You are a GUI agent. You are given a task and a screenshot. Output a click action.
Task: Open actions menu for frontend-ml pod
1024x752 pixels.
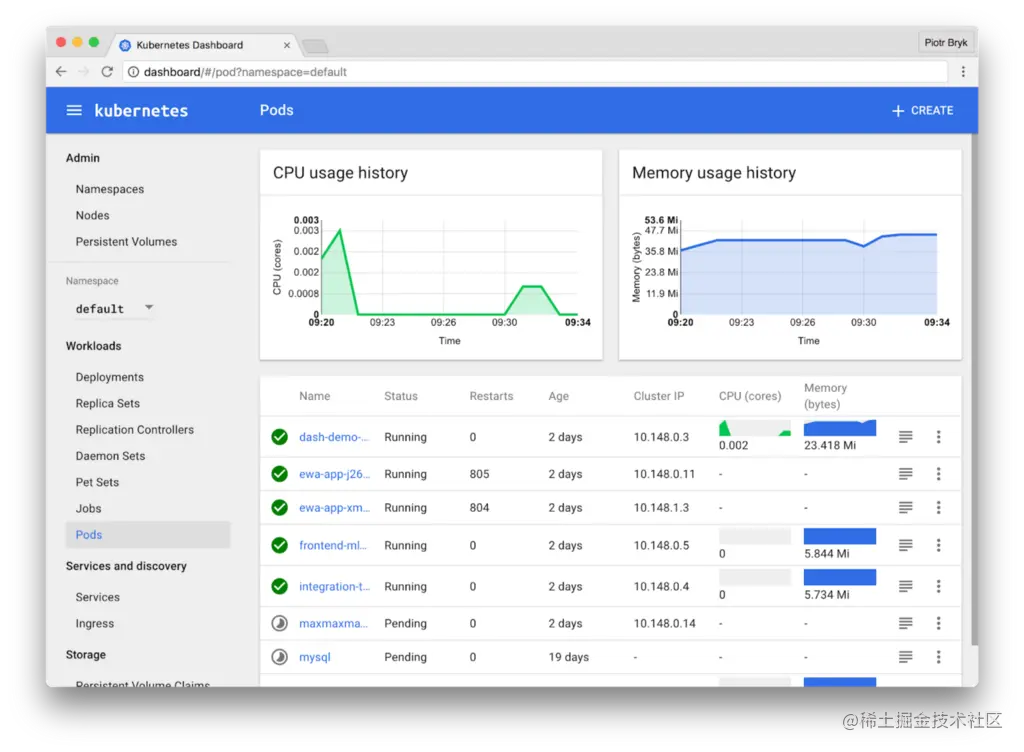pyautogui.click(x=938, y=545)
